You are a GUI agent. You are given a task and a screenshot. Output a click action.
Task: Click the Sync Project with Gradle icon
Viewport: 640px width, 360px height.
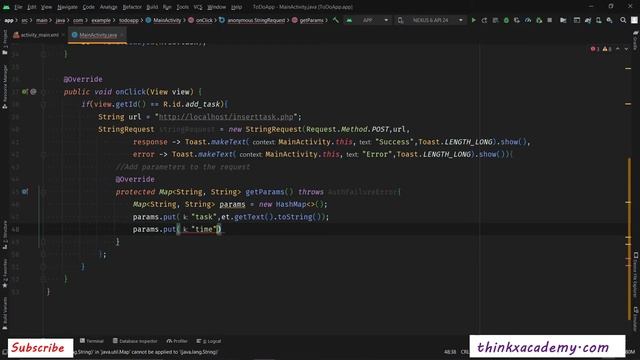pyautogui.click(x=588, y=20)
